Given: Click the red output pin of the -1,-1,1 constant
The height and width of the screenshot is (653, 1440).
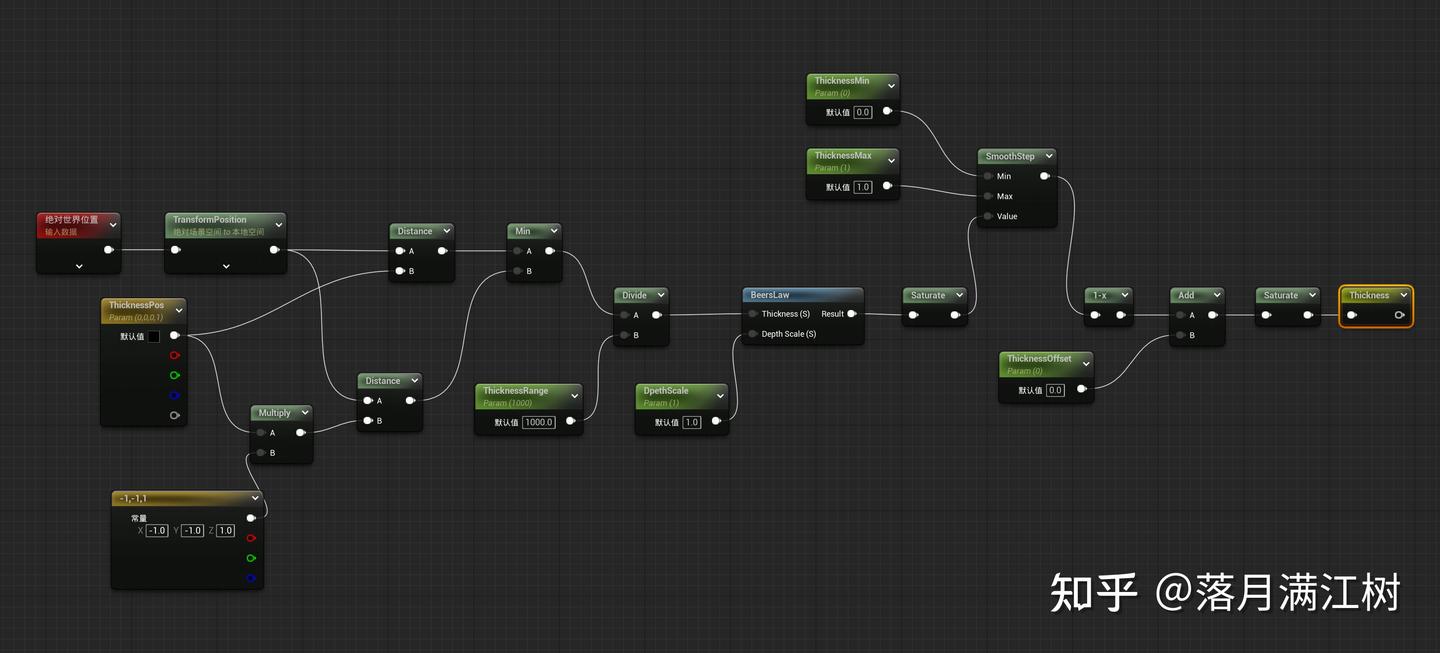Looking at the screenshot, I should click(x=251, y=538).
